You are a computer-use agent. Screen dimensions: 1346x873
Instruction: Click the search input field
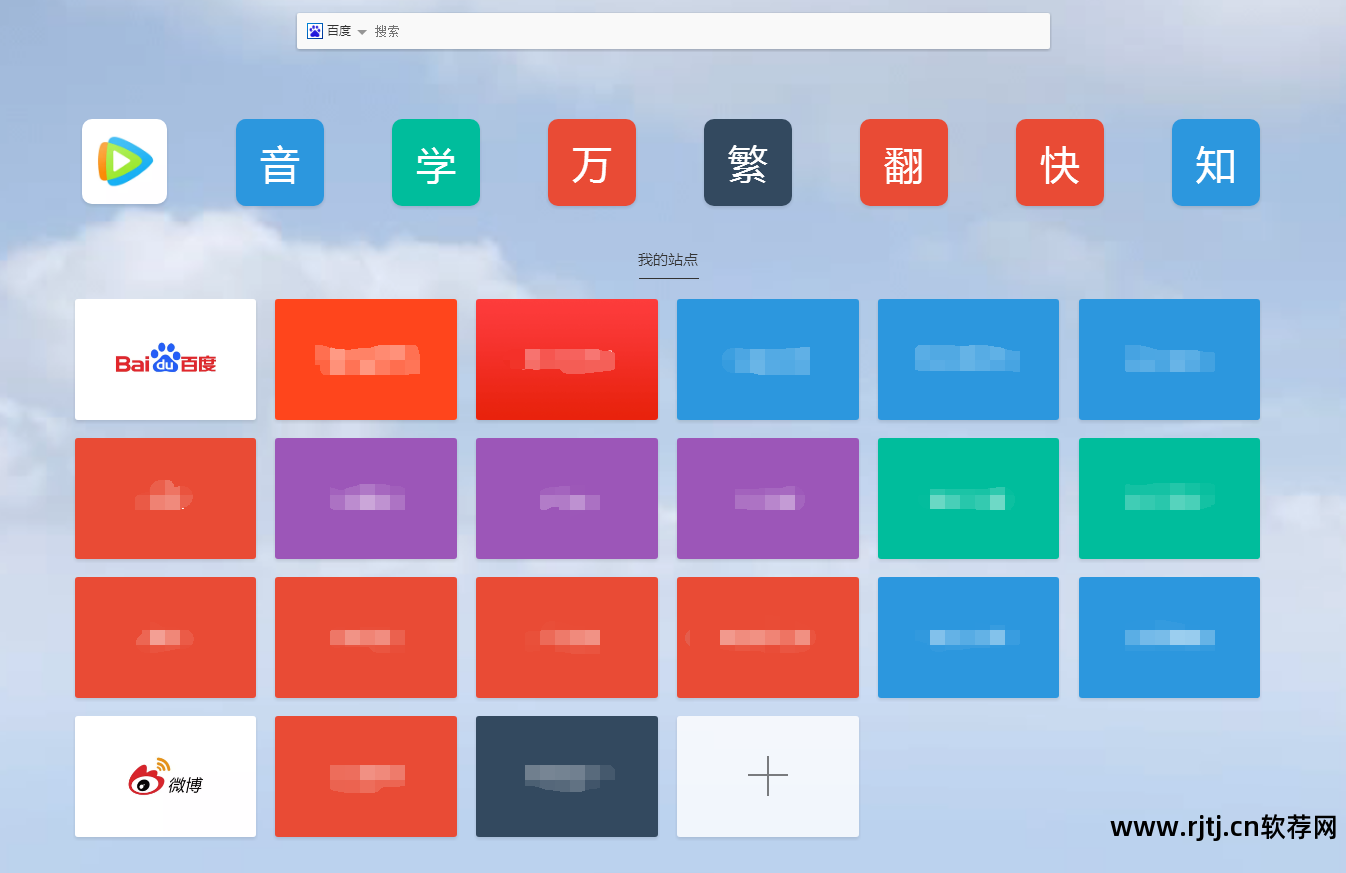[600, 30]
